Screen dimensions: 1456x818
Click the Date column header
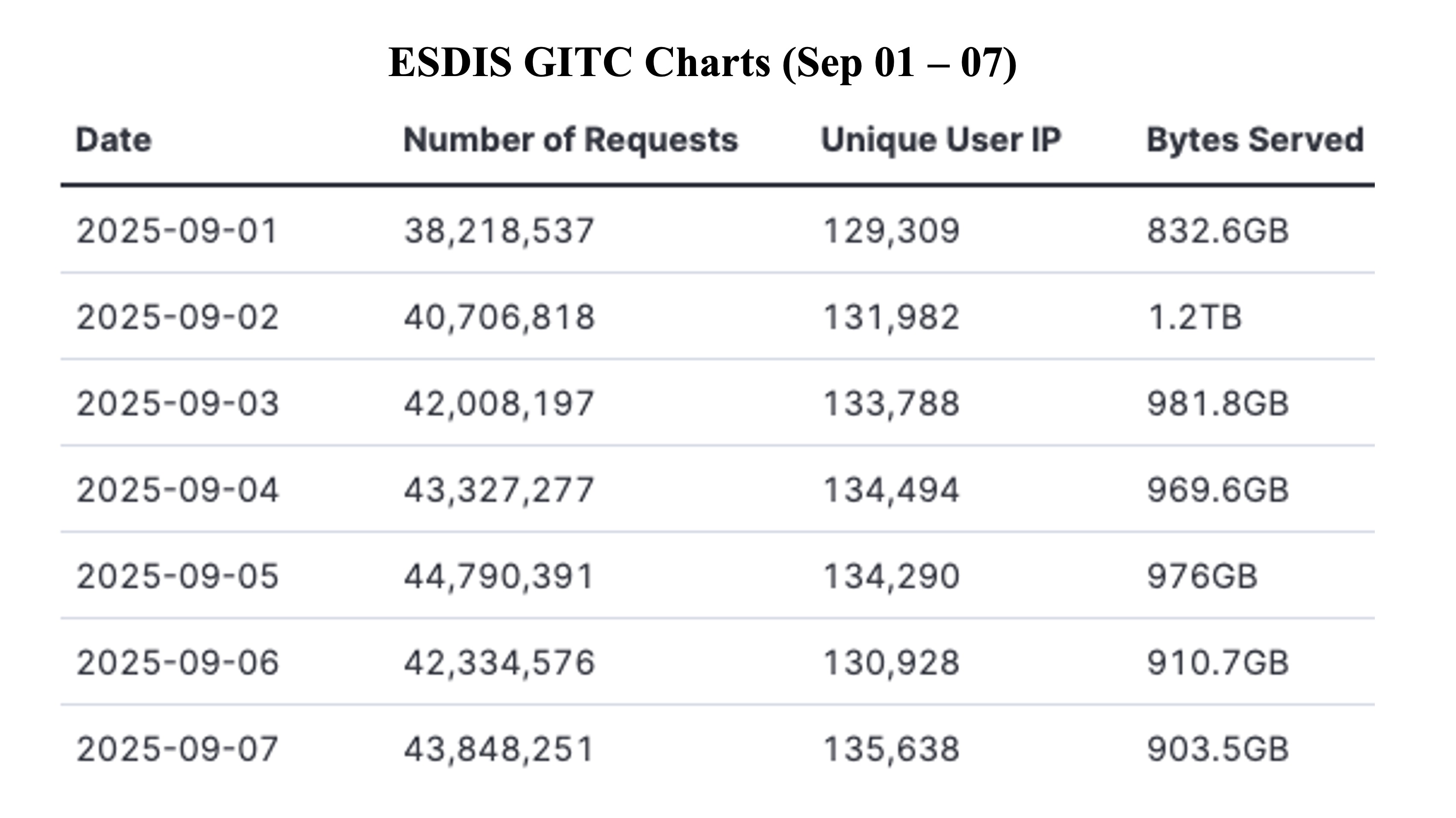tap(114, 140)
